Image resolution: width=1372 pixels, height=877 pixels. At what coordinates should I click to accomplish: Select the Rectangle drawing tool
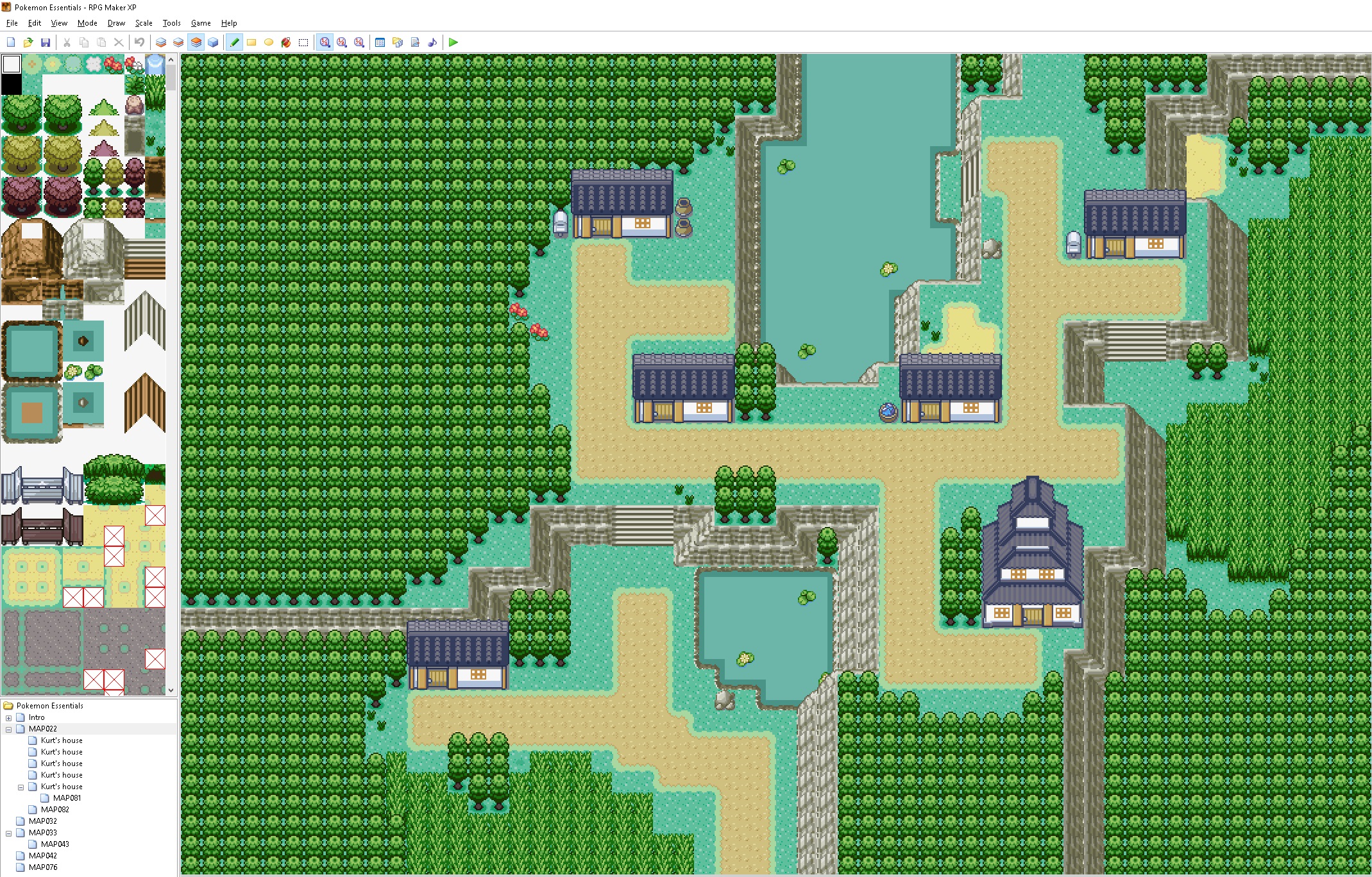(251, 42)
